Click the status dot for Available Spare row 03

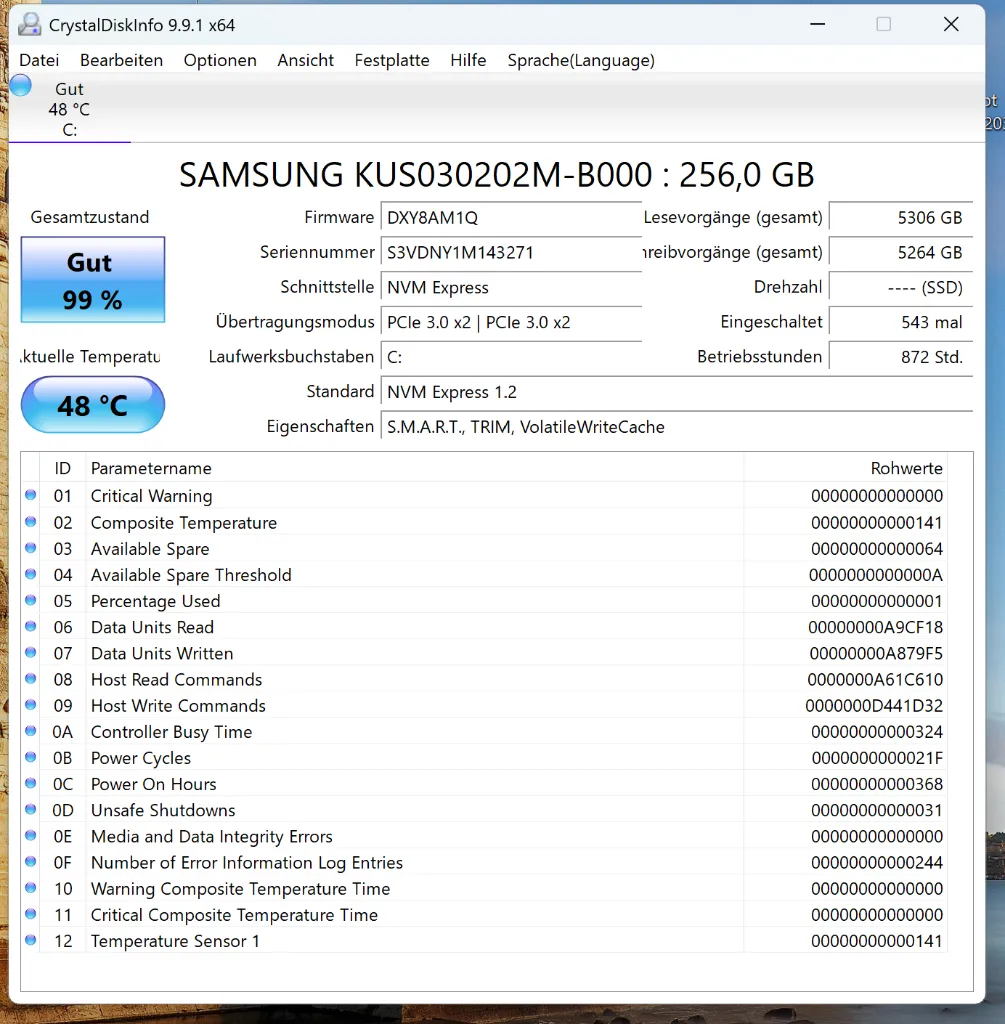click(x=31, y=548)
